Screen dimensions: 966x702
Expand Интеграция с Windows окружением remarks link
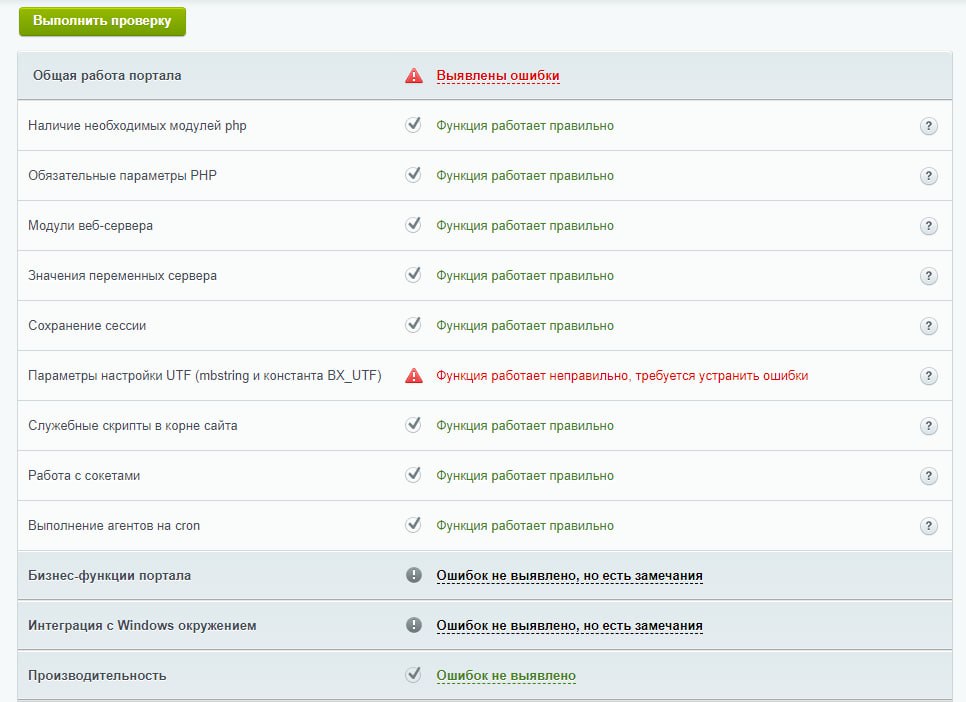(x=569, y=626)
